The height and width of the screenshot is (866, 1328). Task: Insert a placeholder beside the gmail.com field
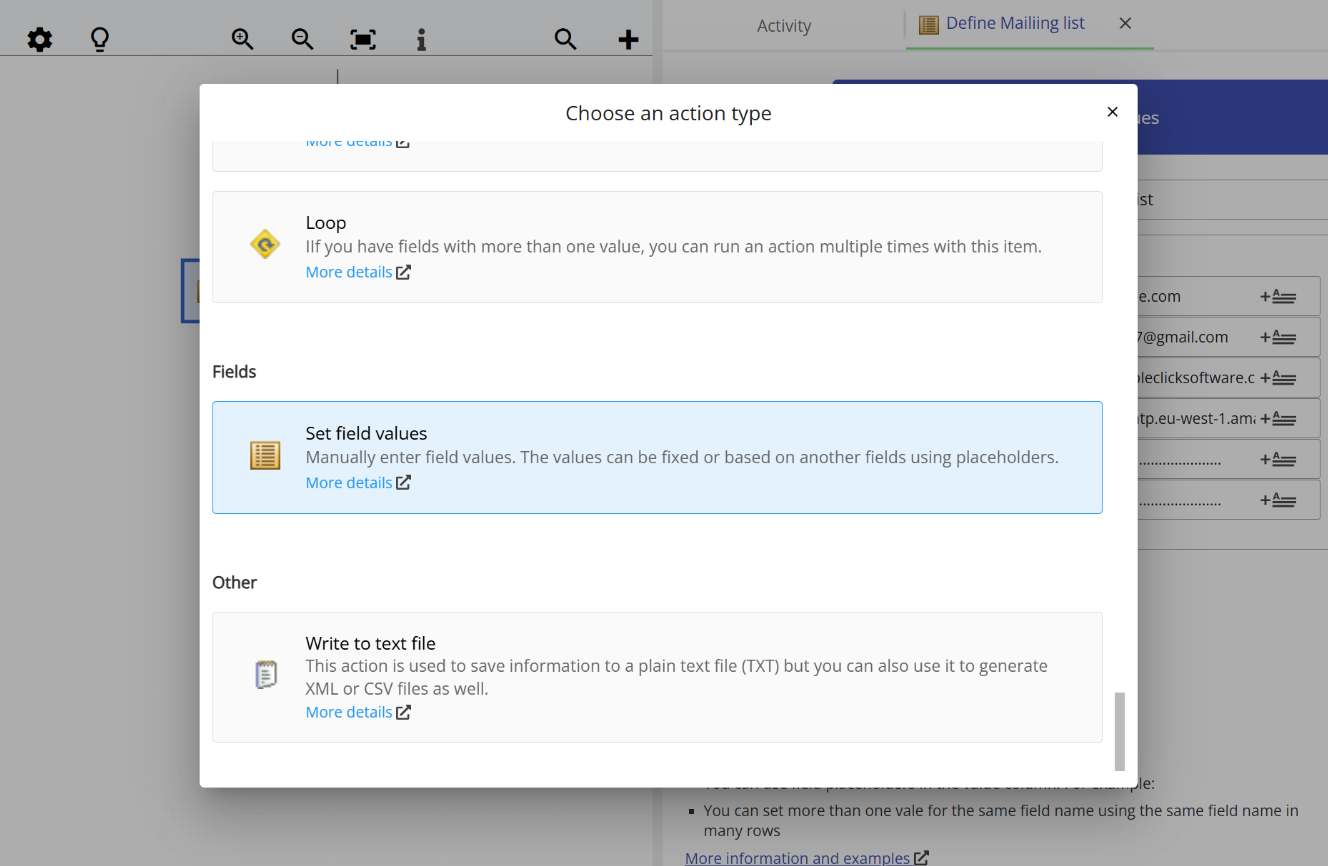point(1280,337)
